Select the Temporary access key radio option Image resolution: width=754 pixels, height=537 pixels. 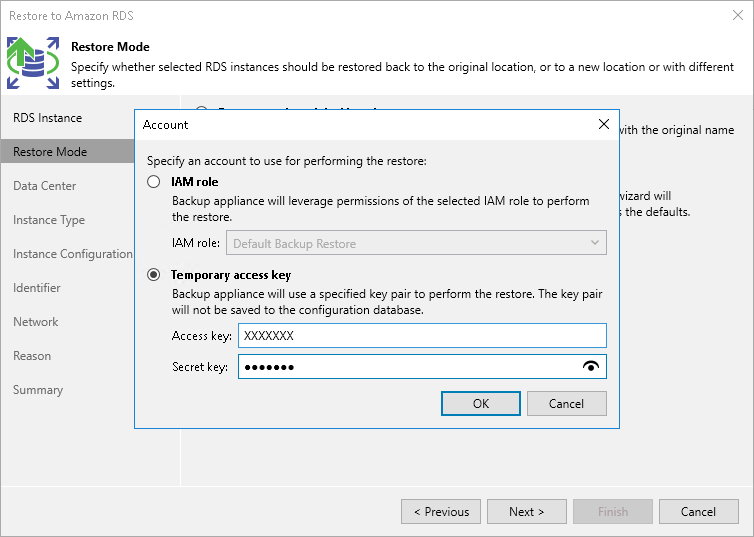click(x=153, y=274)
